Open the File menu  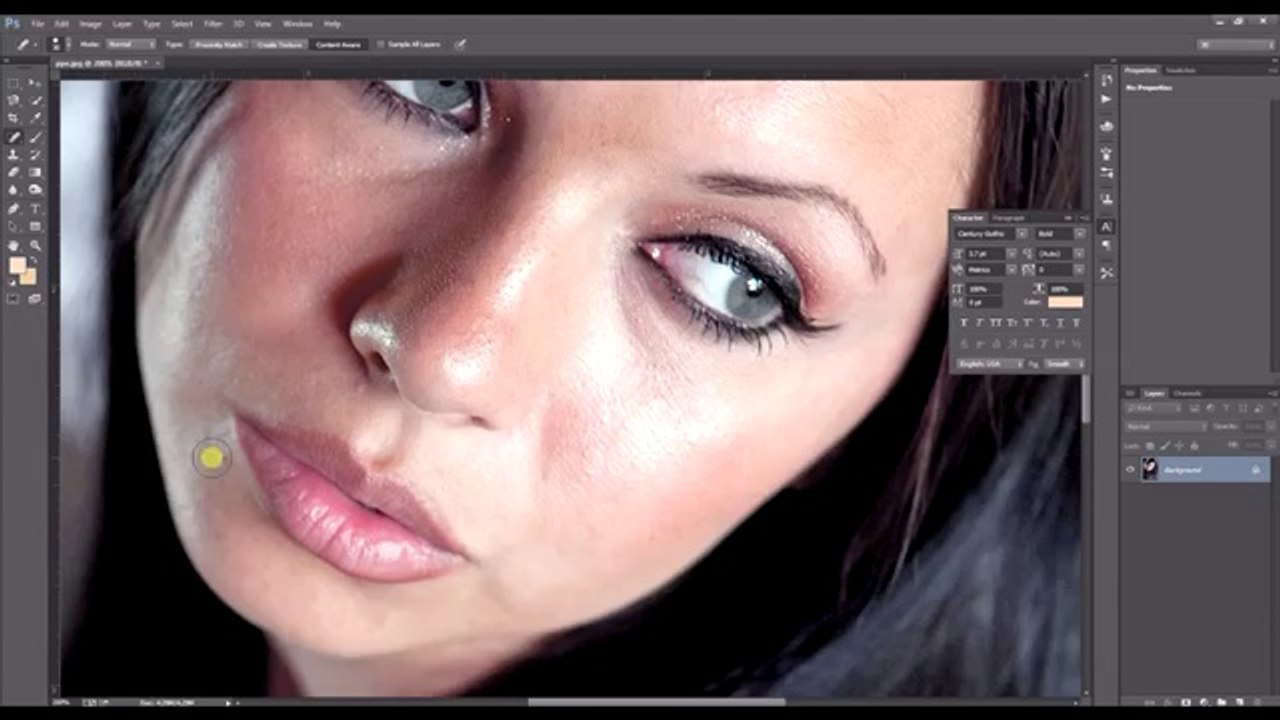click(x=37, y=23)
